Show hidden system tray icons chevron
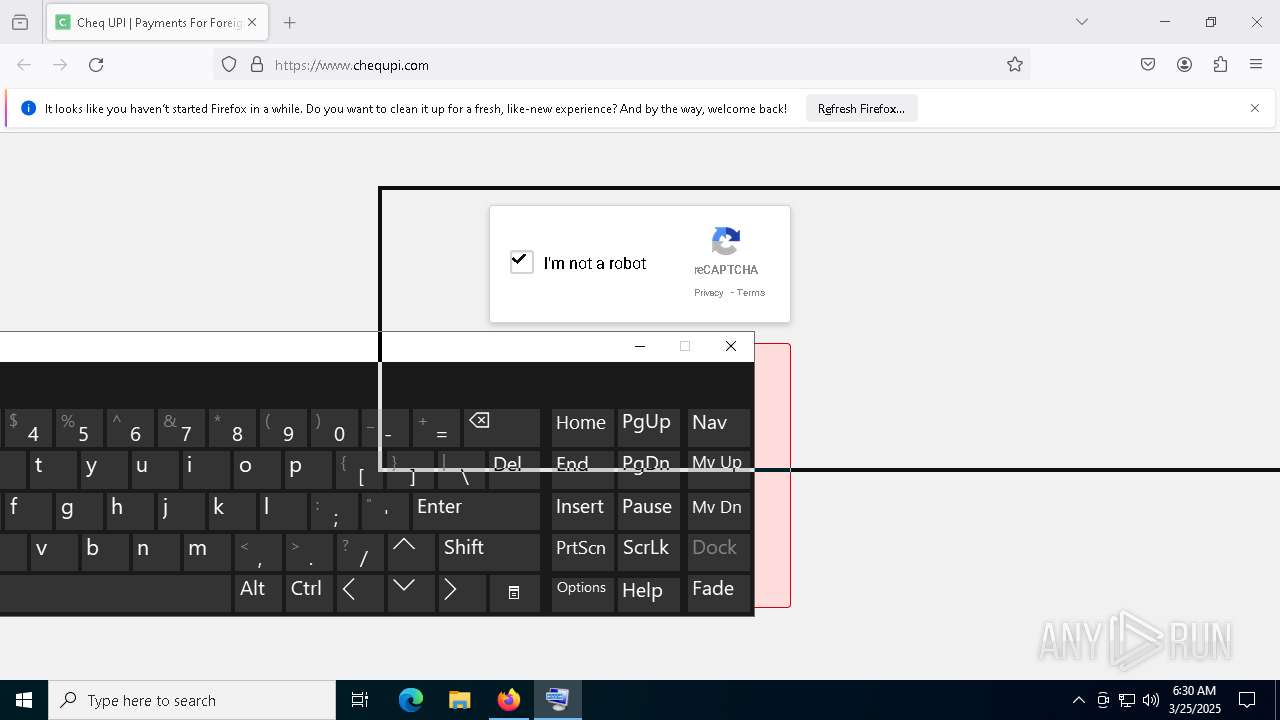1280x720 pixels. point(1078,700)
